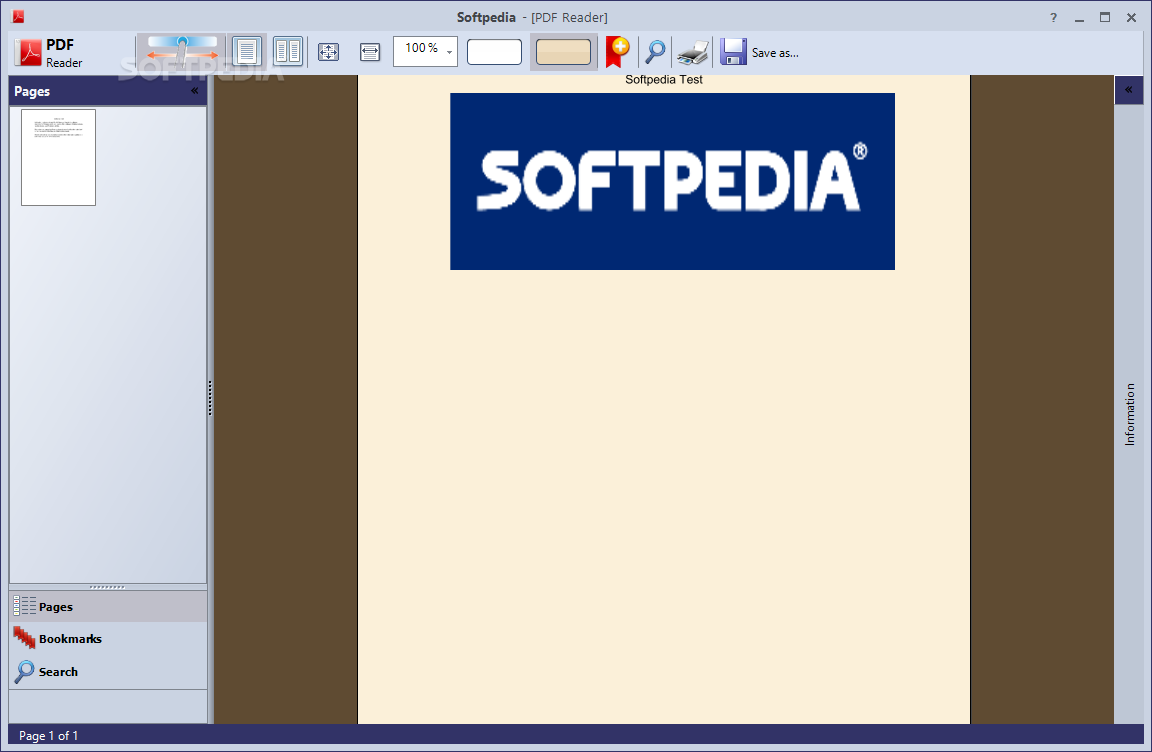Toggle the page slider navigation tool
The height and width of the screenshot is (752, 1152).
tap(182, 51)
